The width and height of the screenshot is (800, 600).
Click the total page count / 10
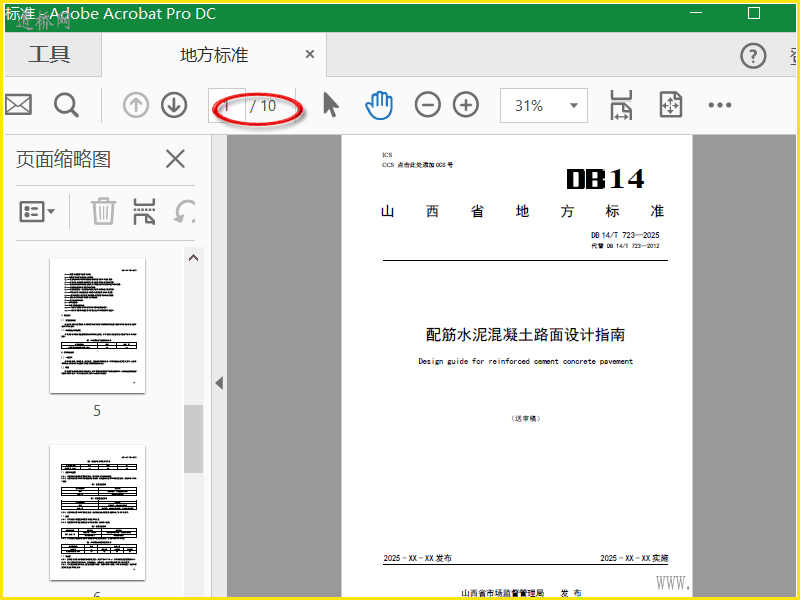(263, 106)
